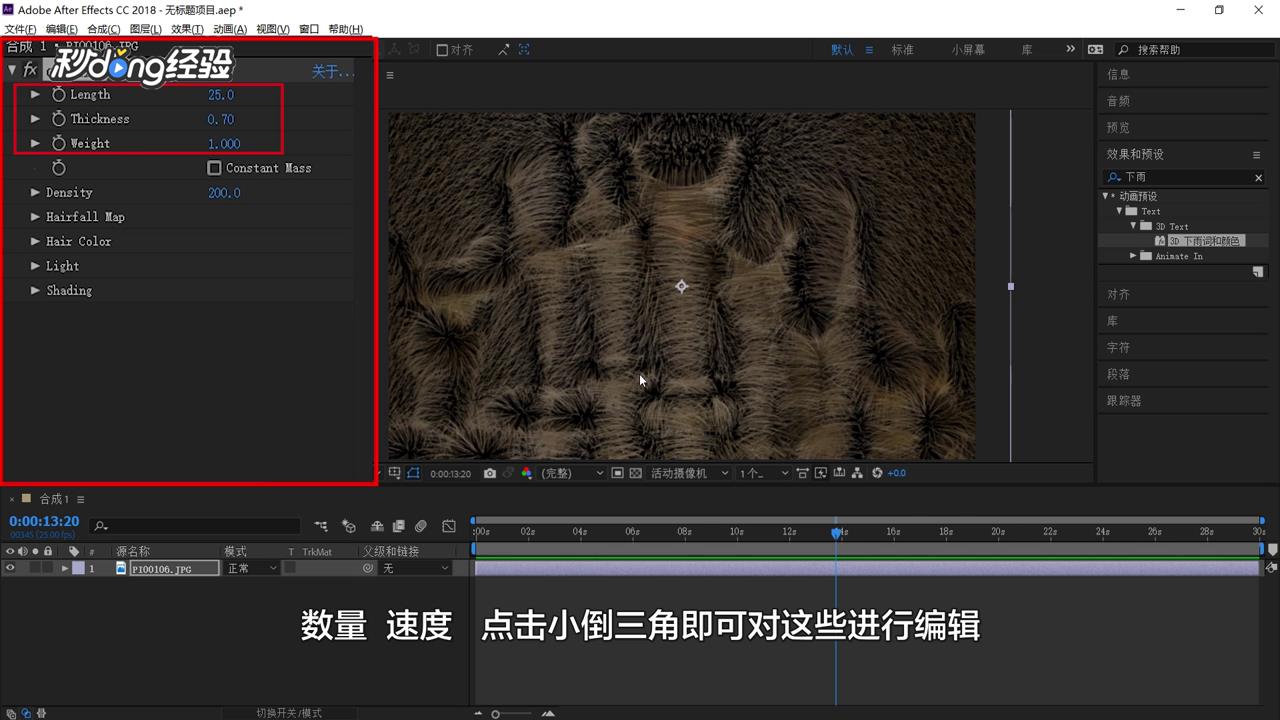Screen dimensions: 1280x720
Task: Open 信息 panel
Action: (1118, 74)
